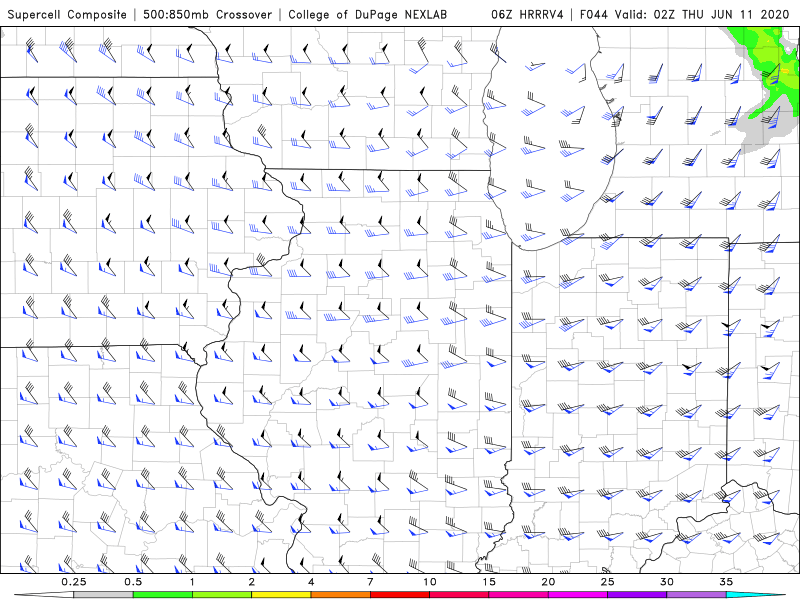Pick the green swatch between 0.5 and 1
The image size is (800, 600).
163,595
